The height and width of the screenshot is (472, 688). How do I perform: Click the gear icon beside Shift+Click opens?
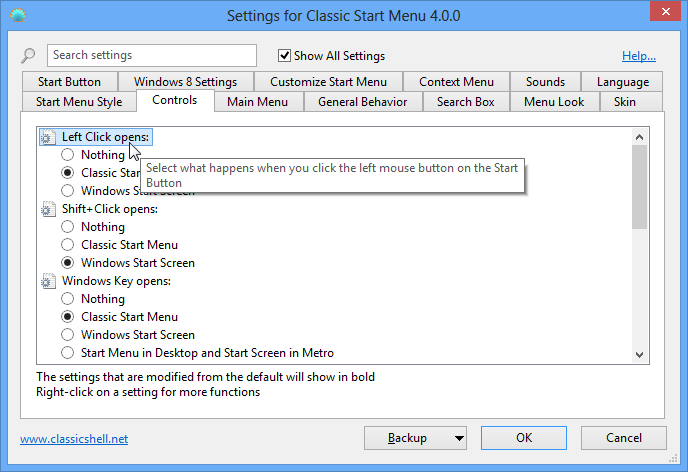point(48,209)
